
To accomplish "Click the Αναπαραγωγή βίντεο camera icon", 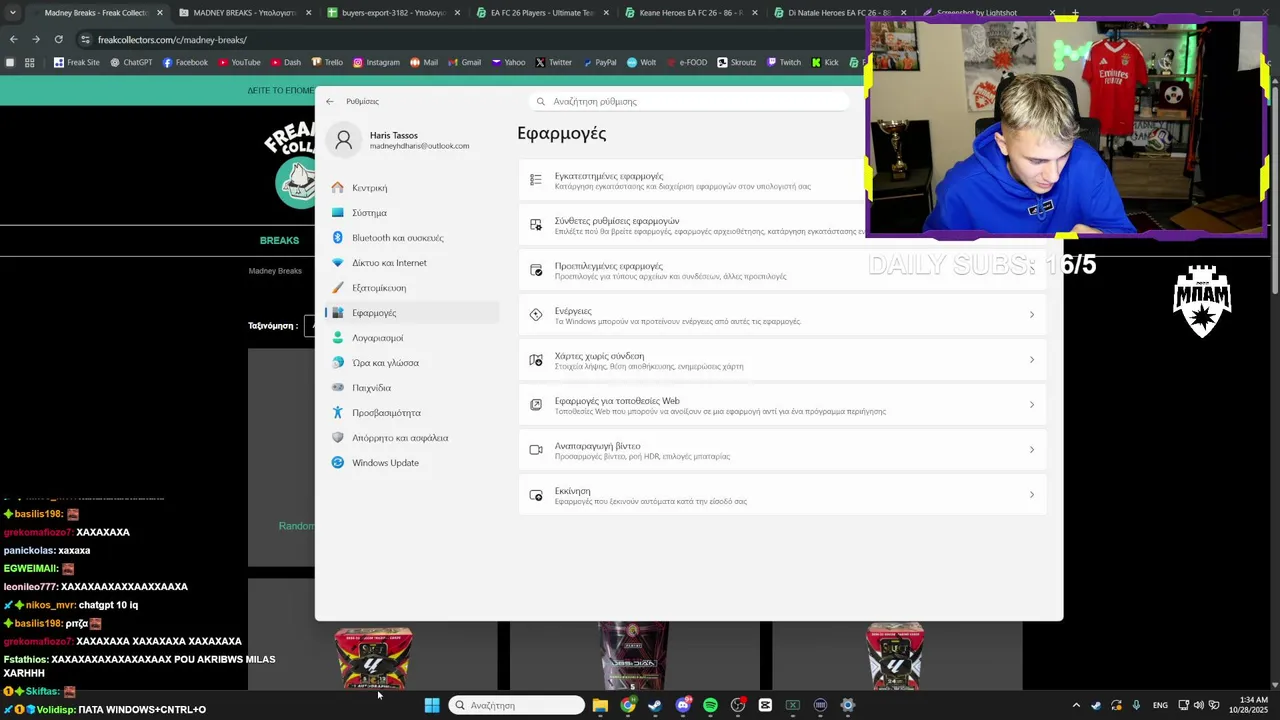I will (536, 450).
